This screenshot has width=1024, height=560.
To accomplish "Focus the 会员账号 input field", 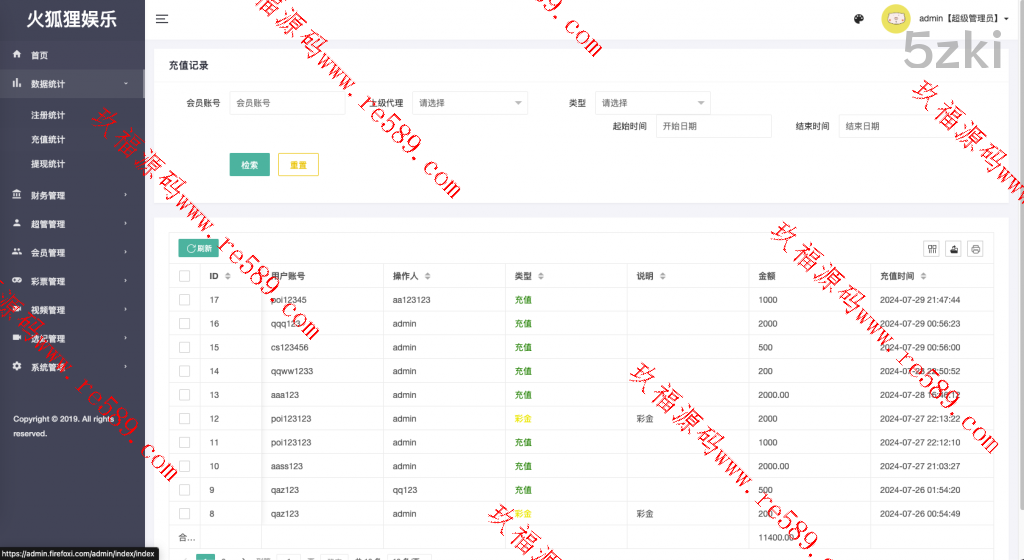I will coord(287,103).
